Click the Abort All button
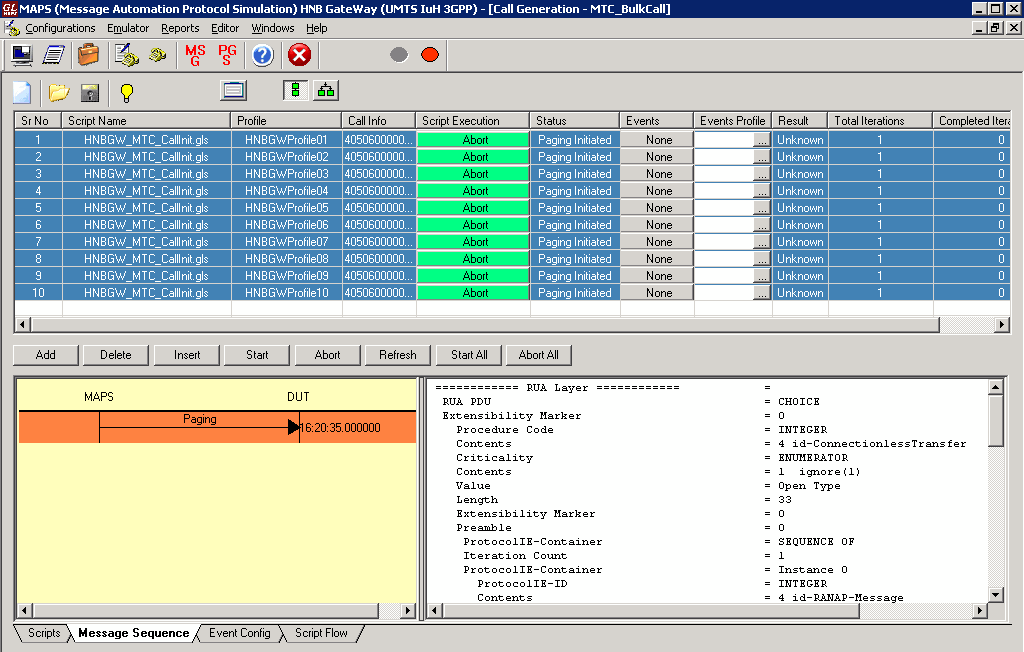The image size is (1024, 652). coord(539,355)
